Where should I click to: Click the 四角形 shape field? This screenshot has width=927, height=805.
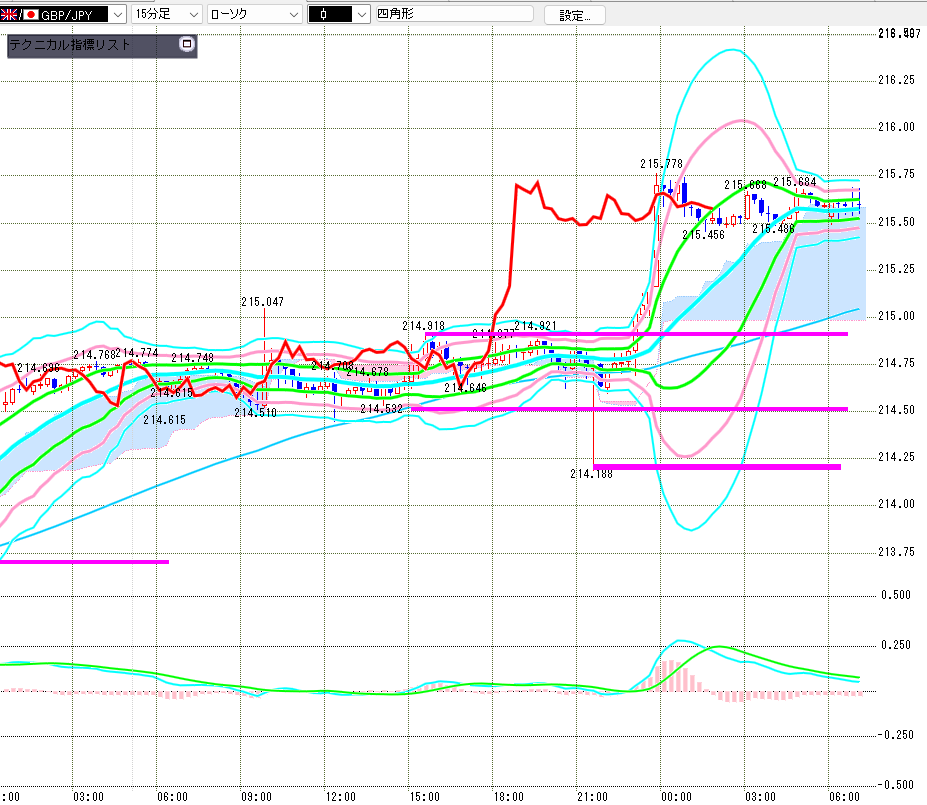click(455, 14)
